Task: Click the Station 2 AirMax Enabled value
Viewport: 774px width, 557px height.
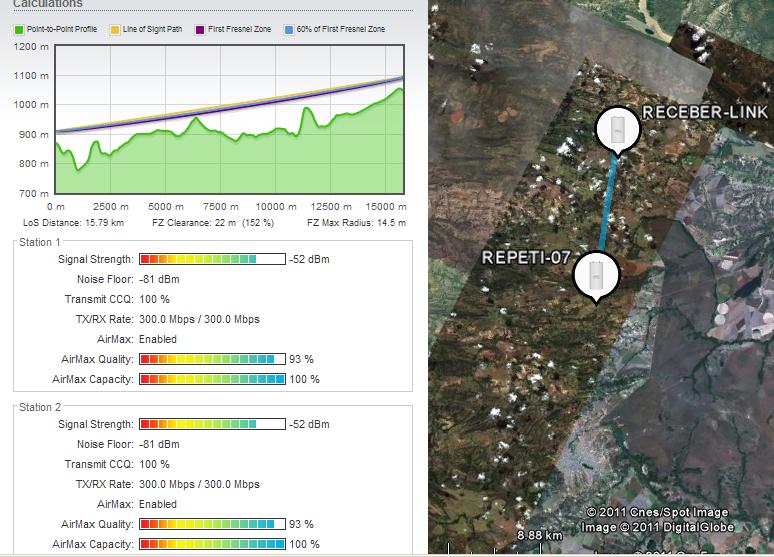Action: (x=158, y=504)
